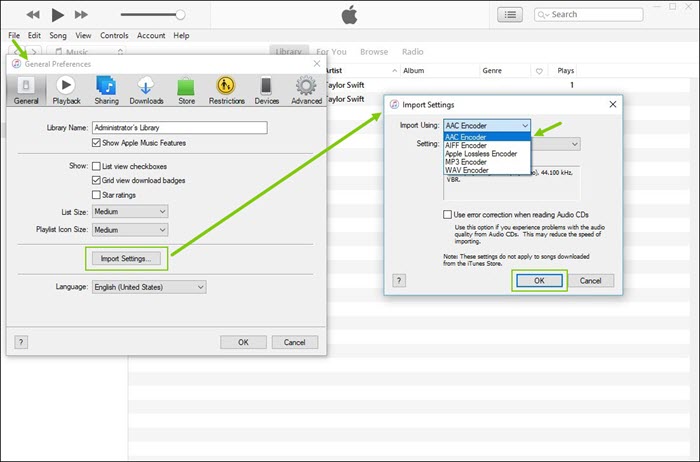Click the General Preferences help button
Screen dimensions: 700x462
click(x=21, y=342)
